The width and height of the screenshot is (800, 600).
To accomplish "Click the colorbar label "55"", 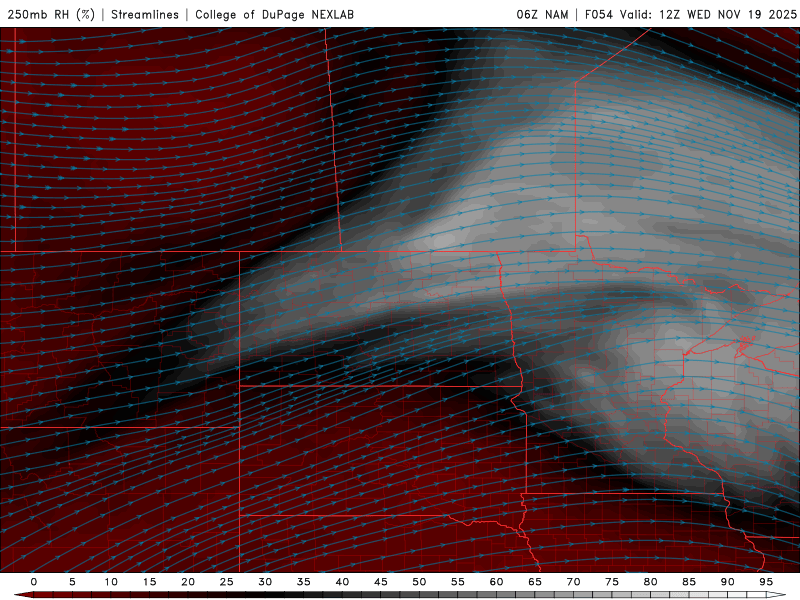I will click(x=458, y=582).
